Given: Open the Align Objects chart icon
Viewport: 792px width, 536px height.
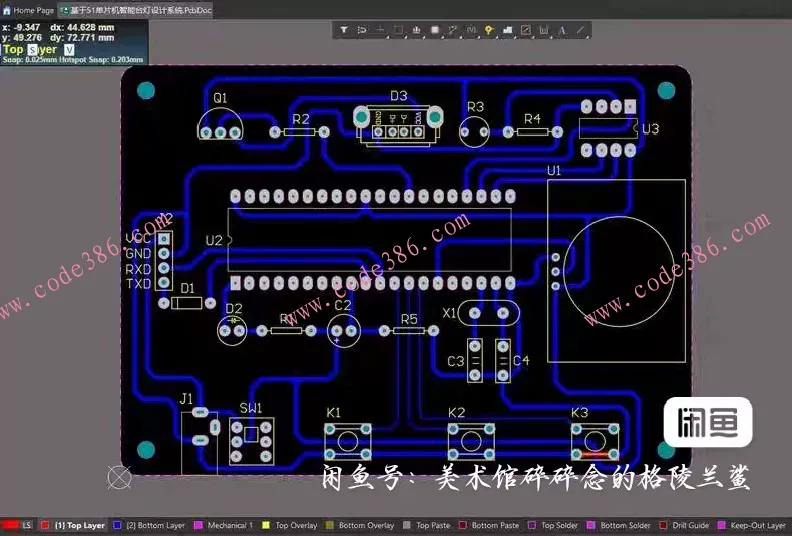Looking at the screenshot, I should (x=416, y=30).
